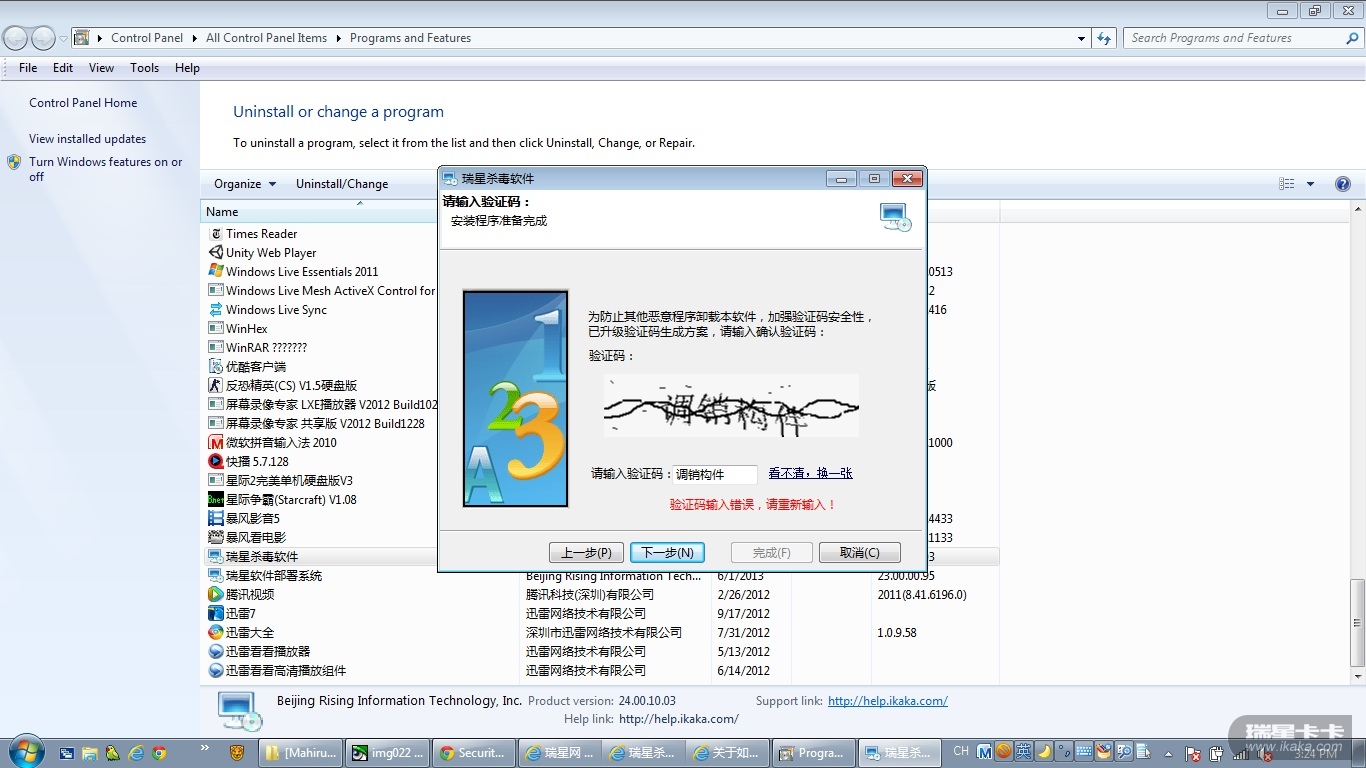Click the 下一步(N) button
Screen dimensions: 1366x768
667,553
